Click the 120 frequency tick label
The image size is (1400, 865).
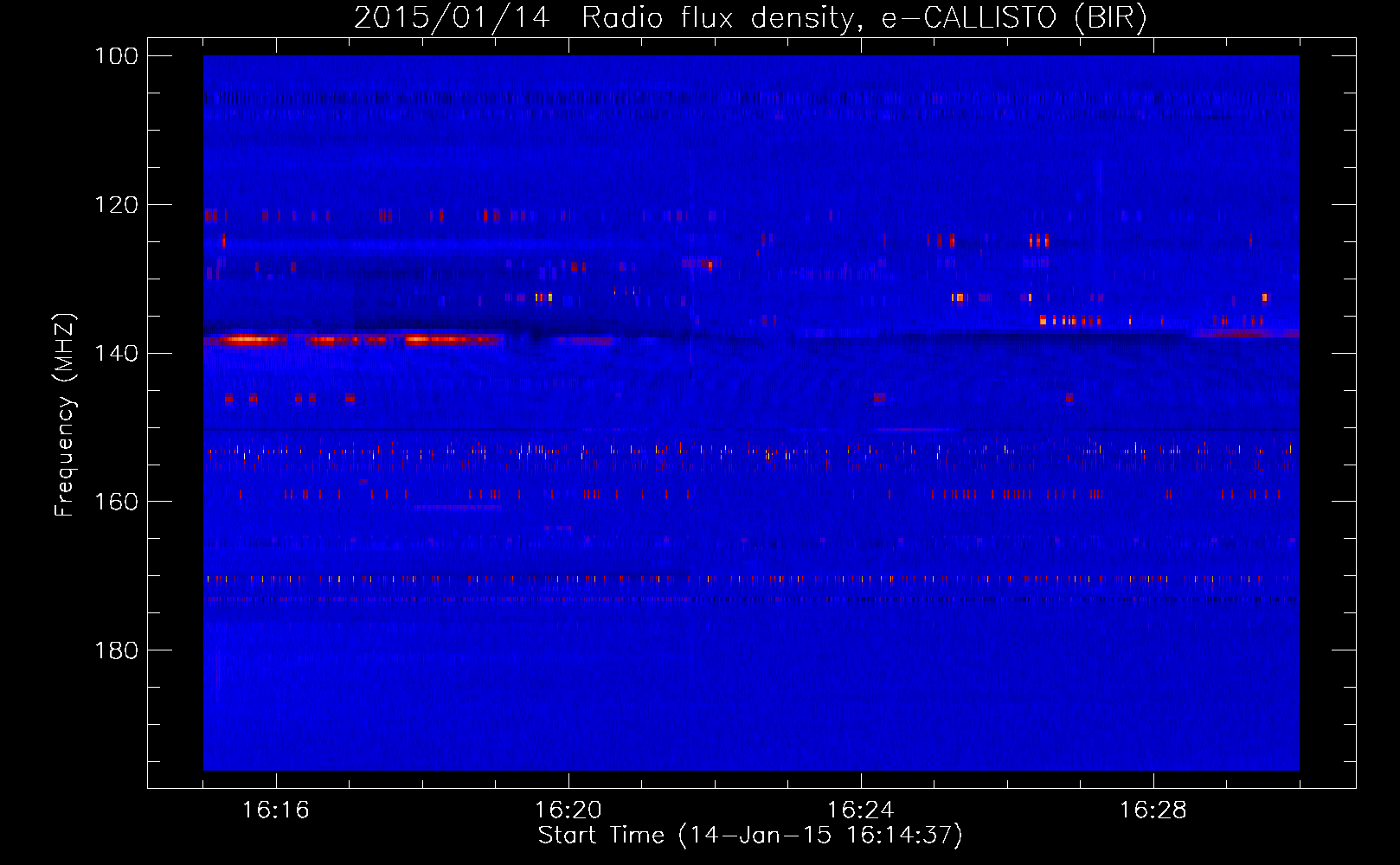point(117,205)
